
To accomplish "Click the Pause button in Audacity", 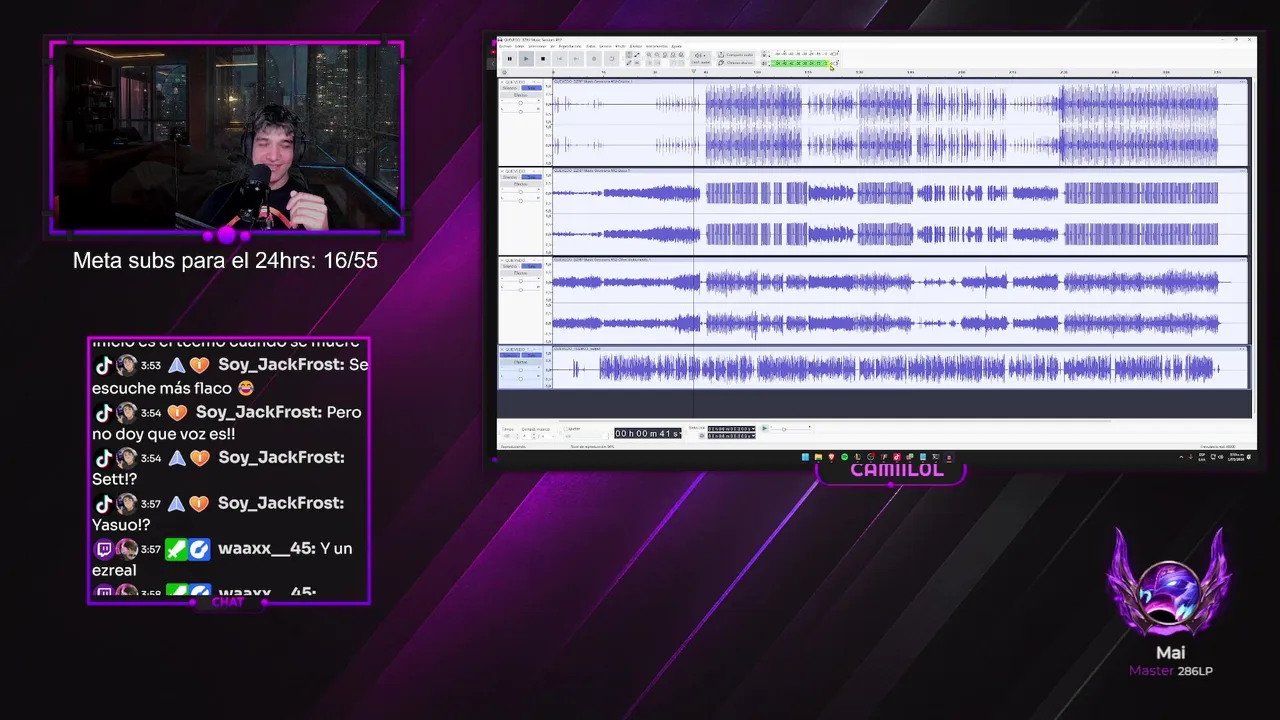I will coord(509,59).
